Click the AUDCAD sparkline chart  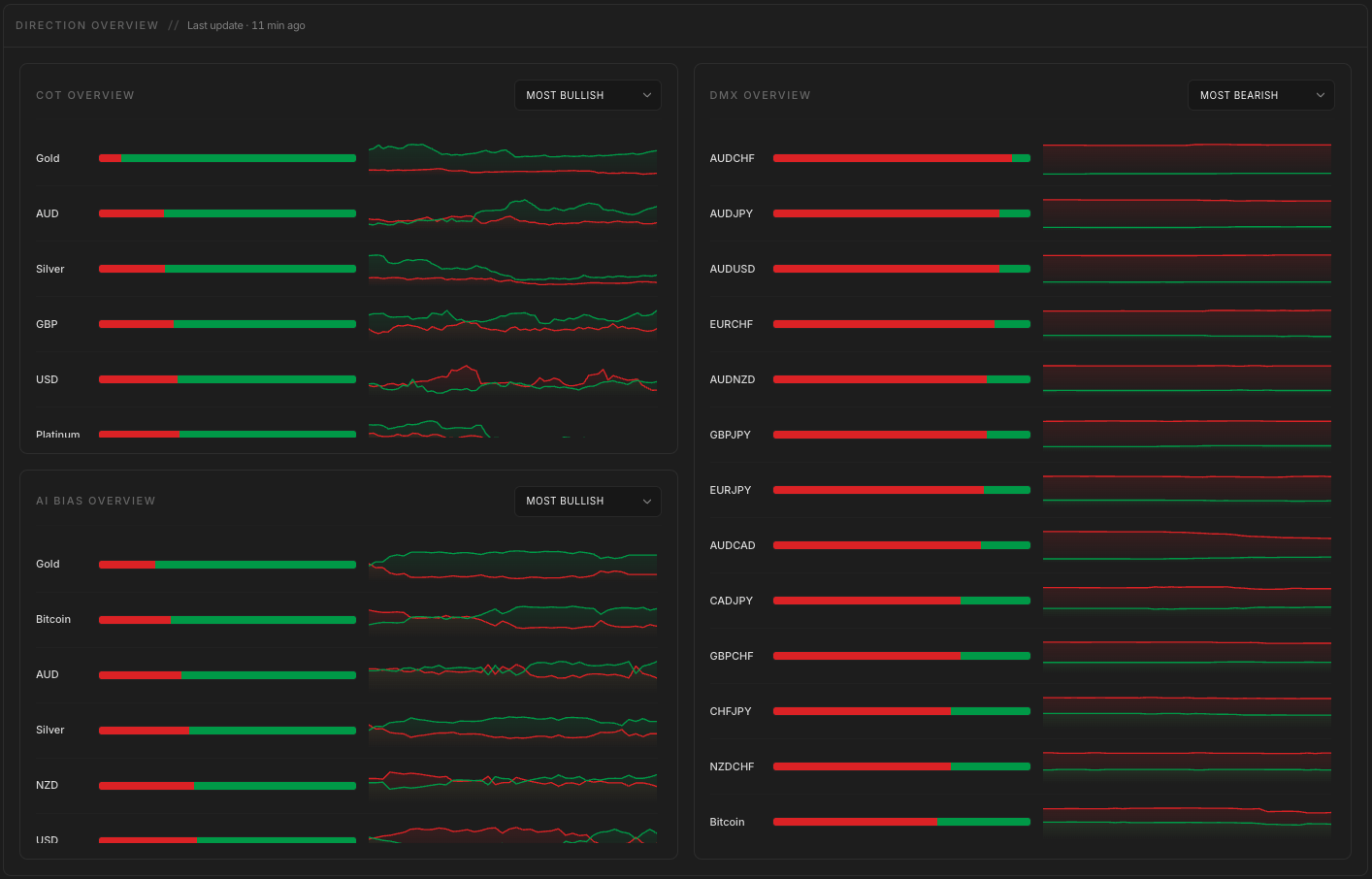click(x=1187, y=545)
